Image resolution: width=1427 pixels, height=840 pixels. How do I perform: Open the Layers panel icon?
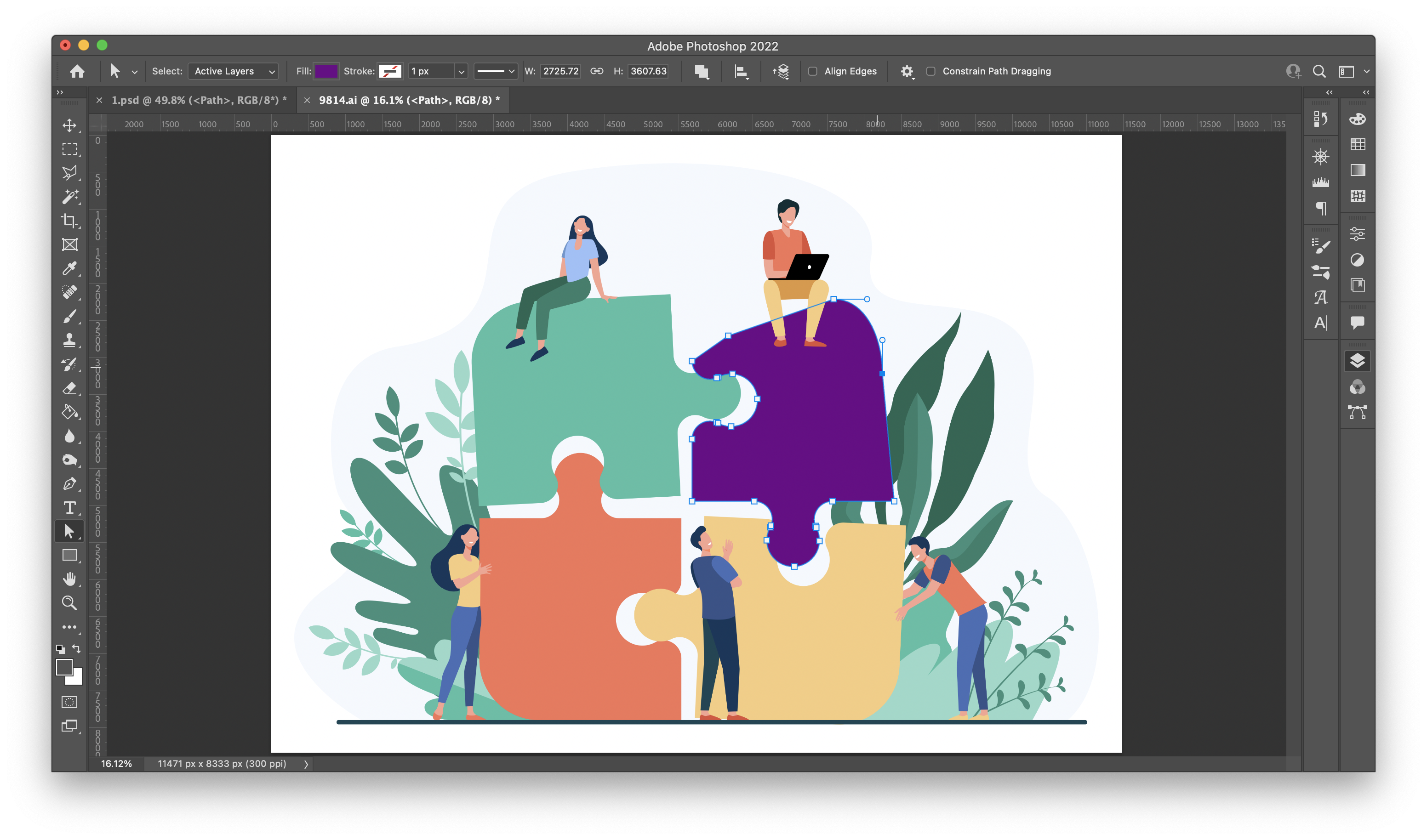pos(1357,361)
